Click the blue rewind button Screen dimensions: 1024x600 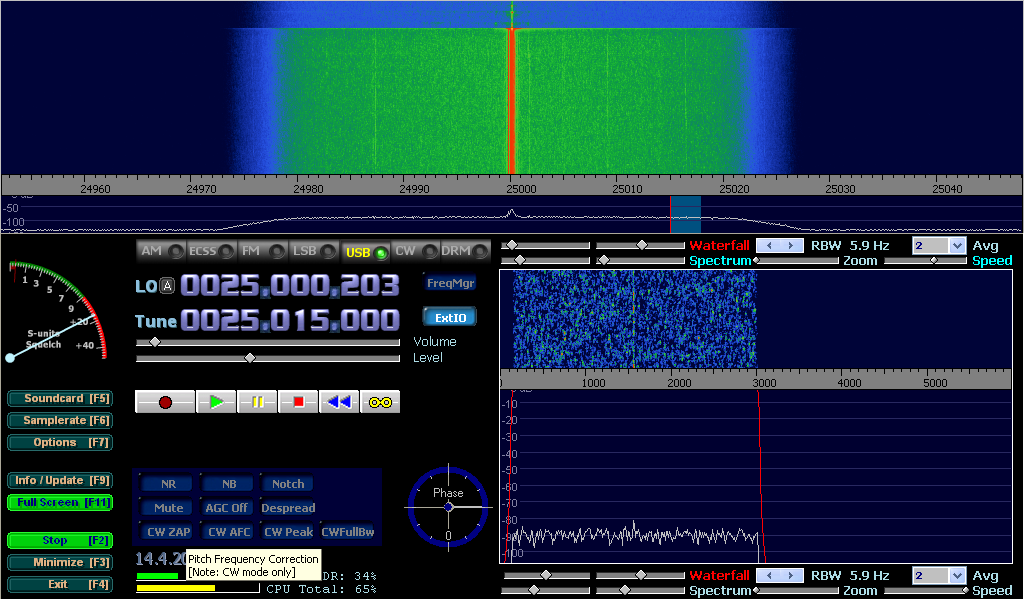pos(339,402)
